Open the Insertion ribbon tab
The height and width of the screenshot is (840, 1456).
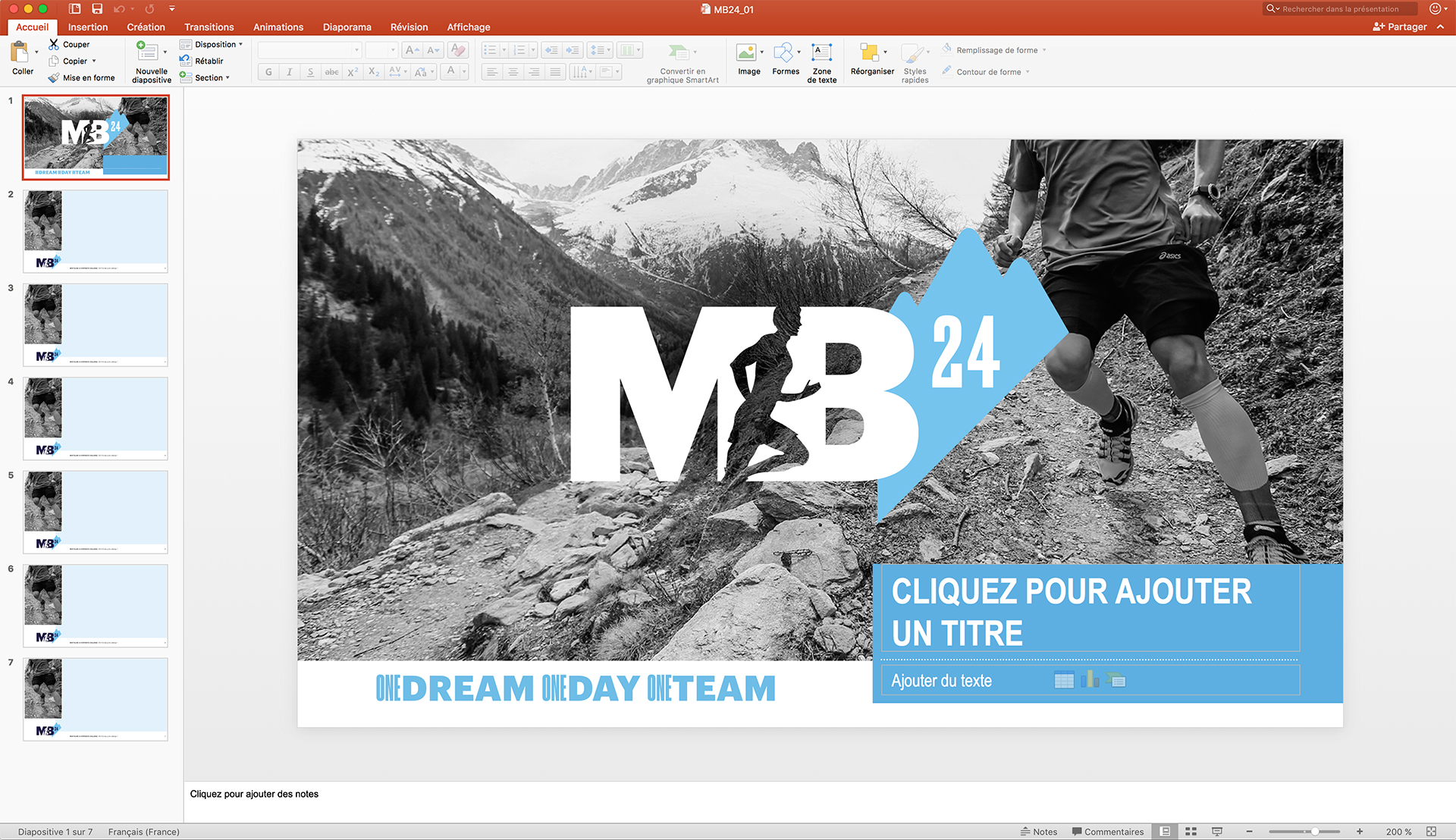[88, 27]
